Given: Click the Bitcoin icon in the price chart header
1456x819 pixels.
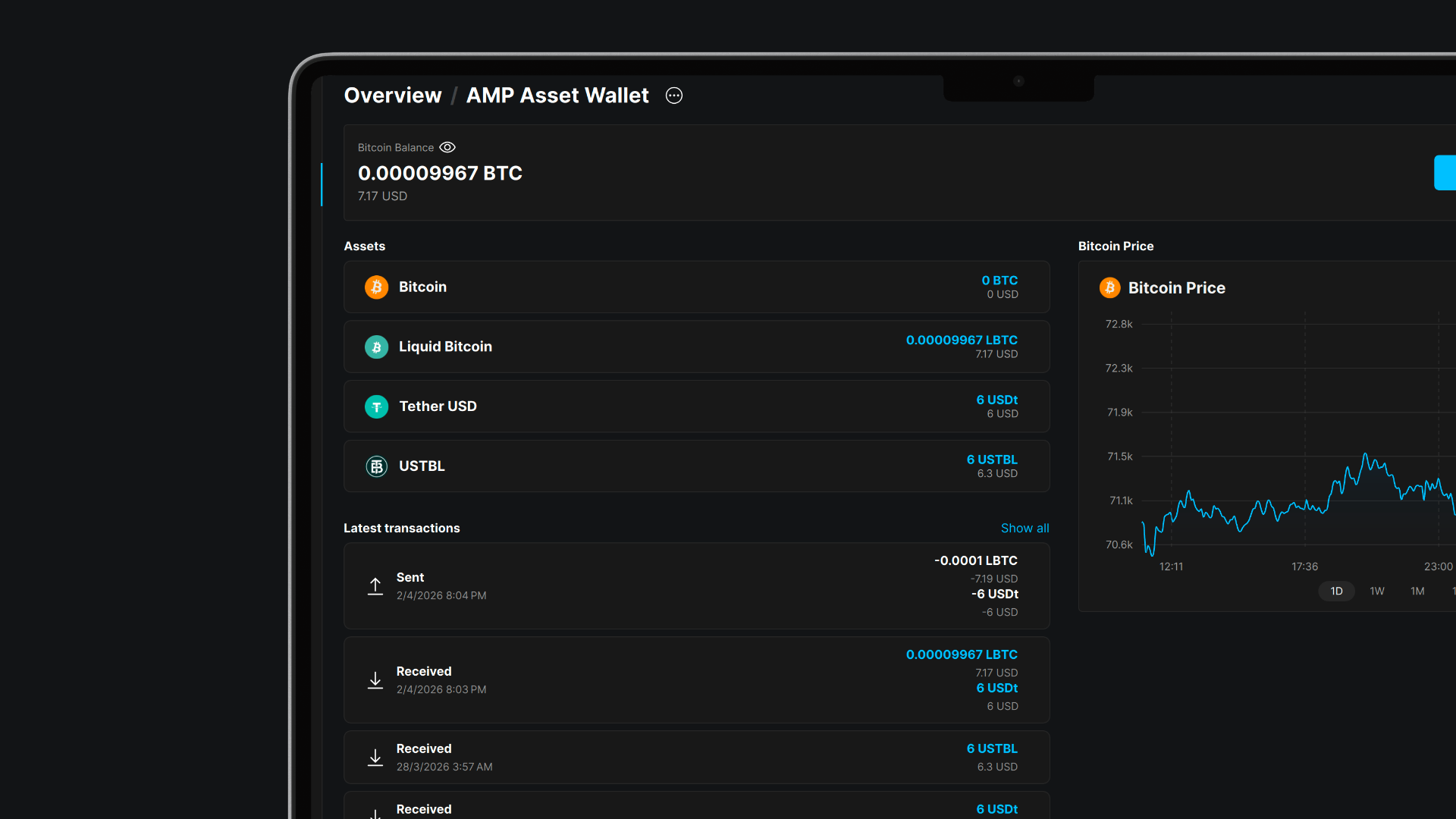Looking at the screenshot, I should [x=1109, y=287].
